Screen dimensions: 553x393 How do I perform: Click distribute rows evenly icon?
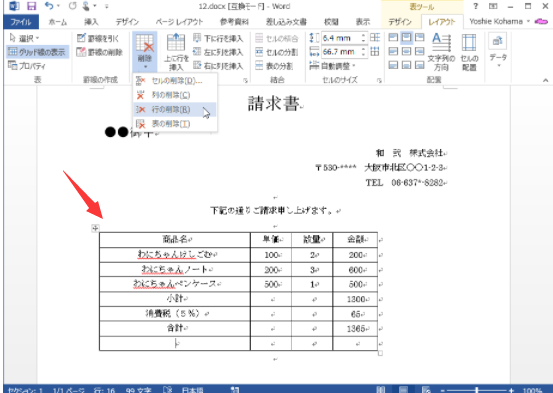(x=375, y=37)
